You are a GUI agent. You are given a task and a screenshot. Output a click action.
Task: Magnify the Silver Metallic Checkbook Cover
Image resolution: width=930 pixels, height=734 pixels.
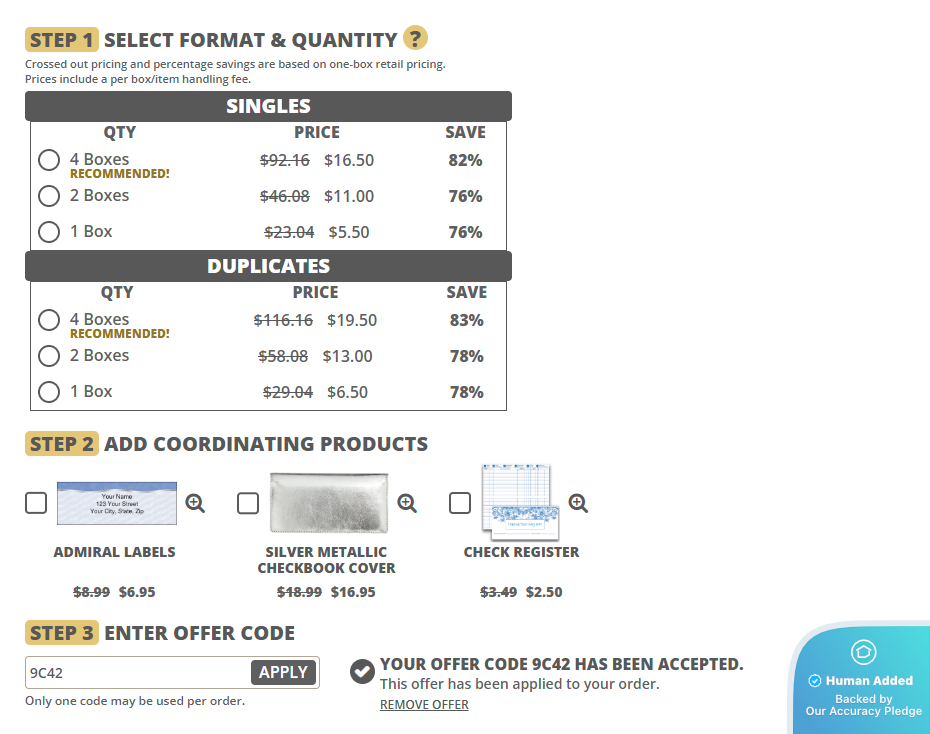click(407, 503)
